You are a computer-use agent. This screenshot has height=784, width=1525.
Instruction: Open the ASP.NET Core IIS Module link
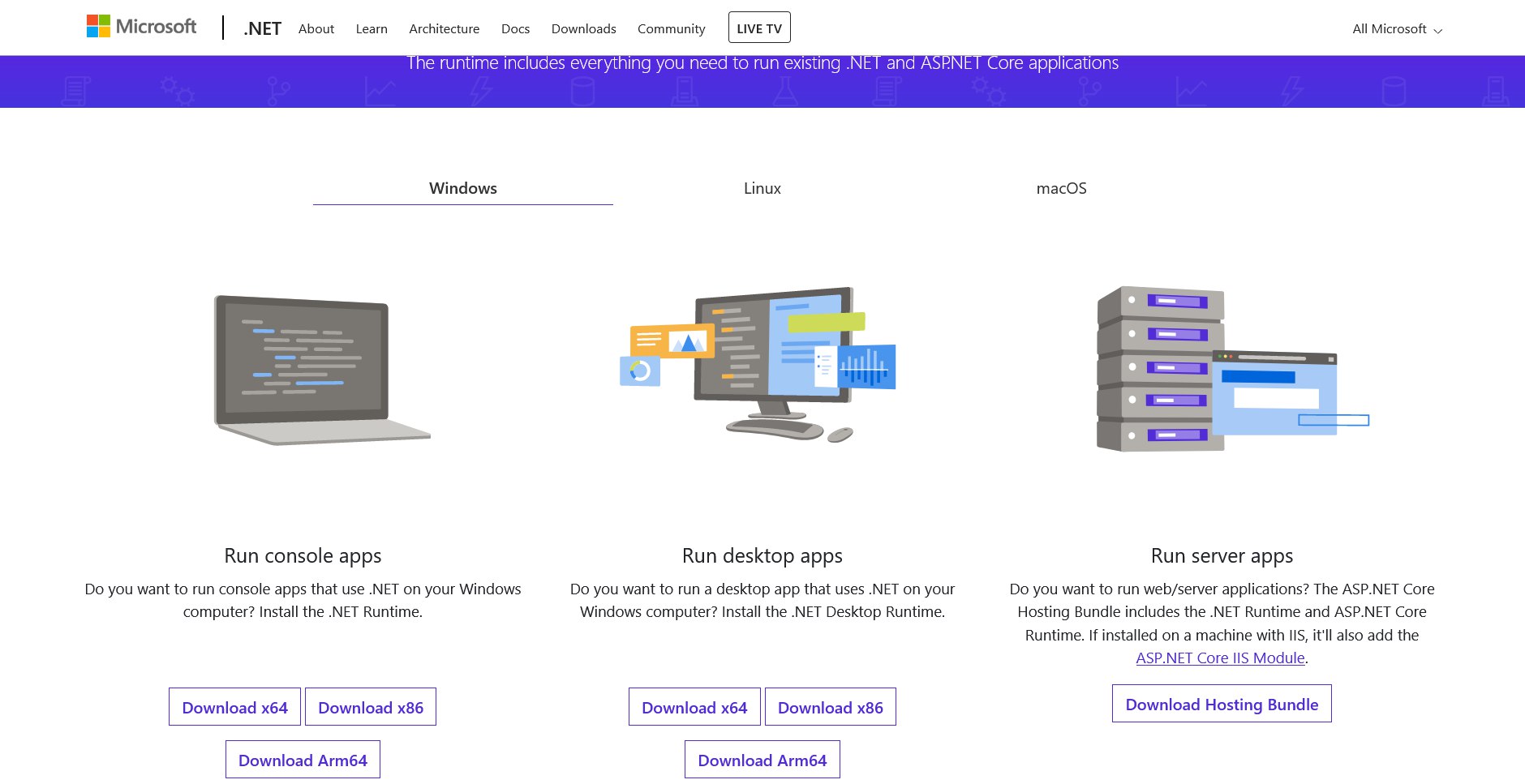tap(1220, 658)
